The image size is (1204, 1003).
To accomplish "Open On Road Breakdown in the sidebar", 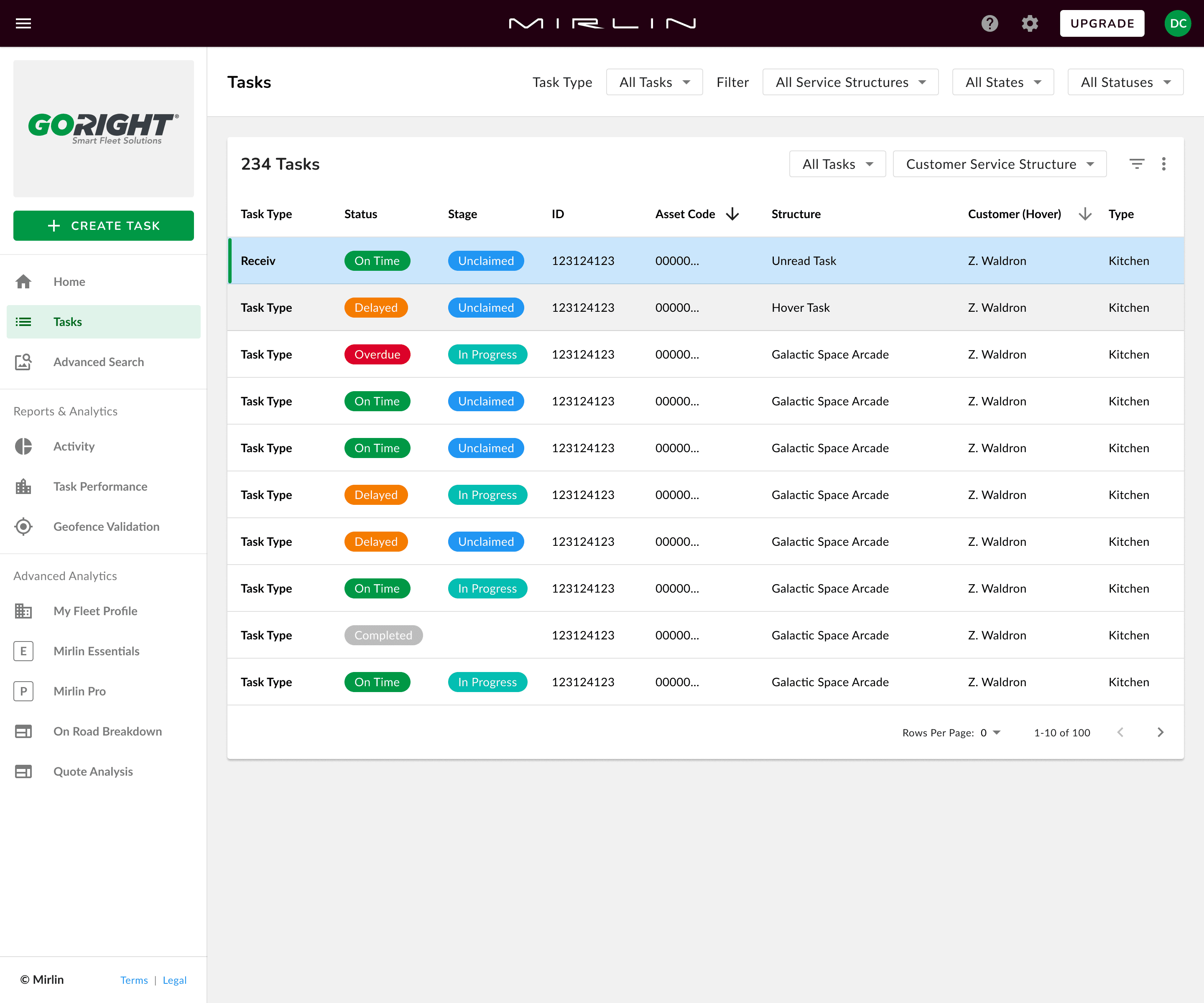I will click(x=103, y=731).
